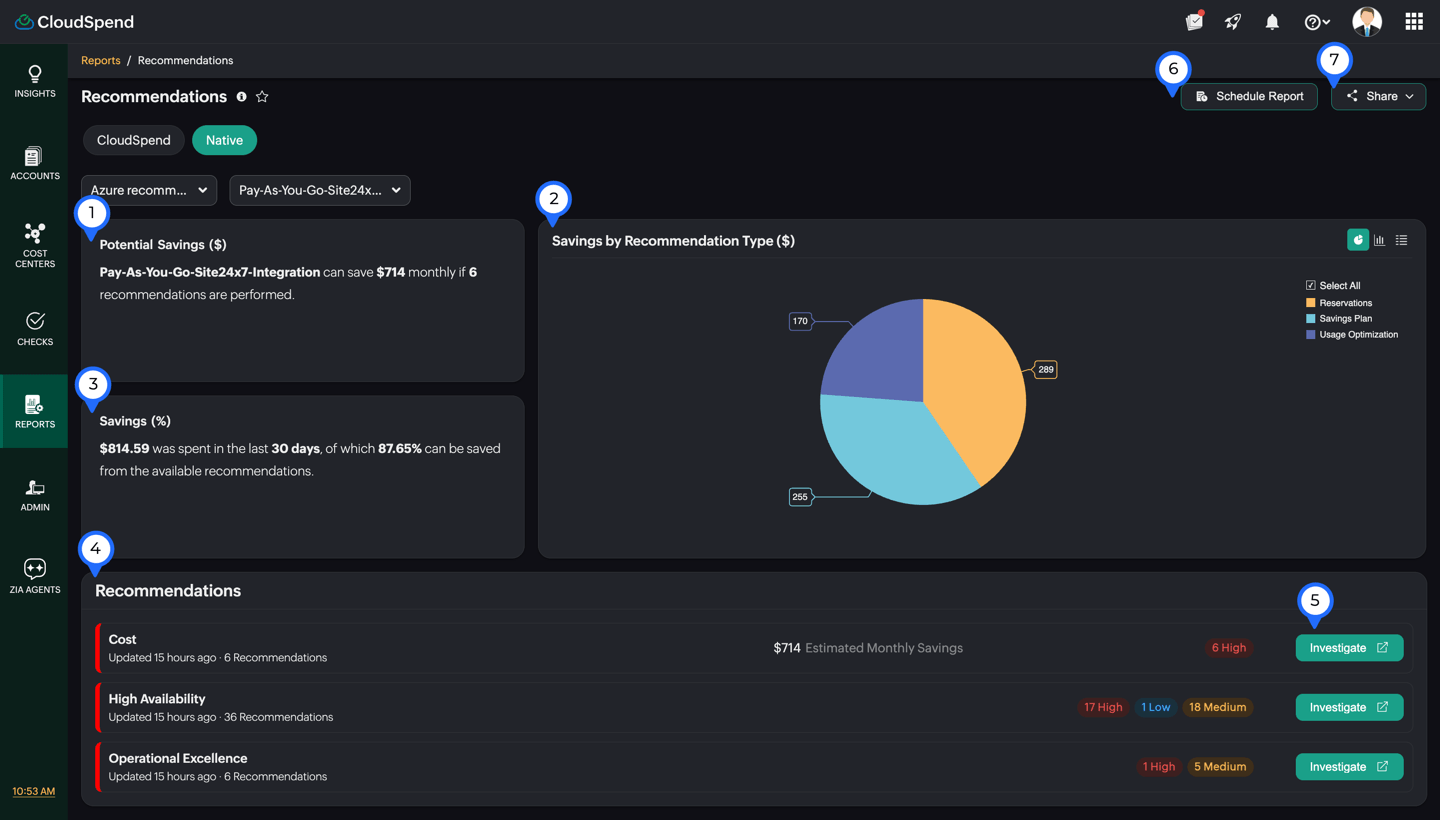Screen dimensions: 1440x820
Task: Switch to the Native tab
Action: pyautogui.click(x=224, y=140)
